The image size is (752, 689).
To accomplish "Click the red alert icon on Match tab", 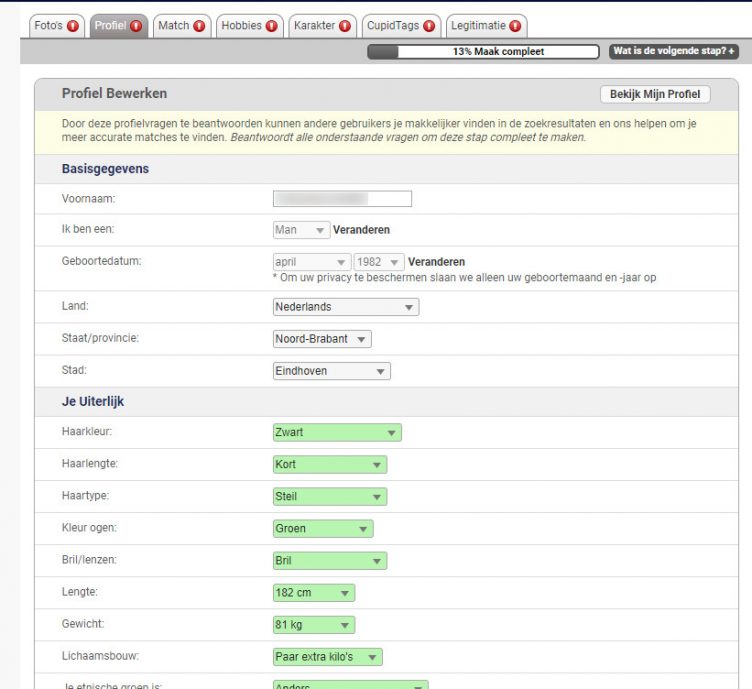I will click(199, 26).
